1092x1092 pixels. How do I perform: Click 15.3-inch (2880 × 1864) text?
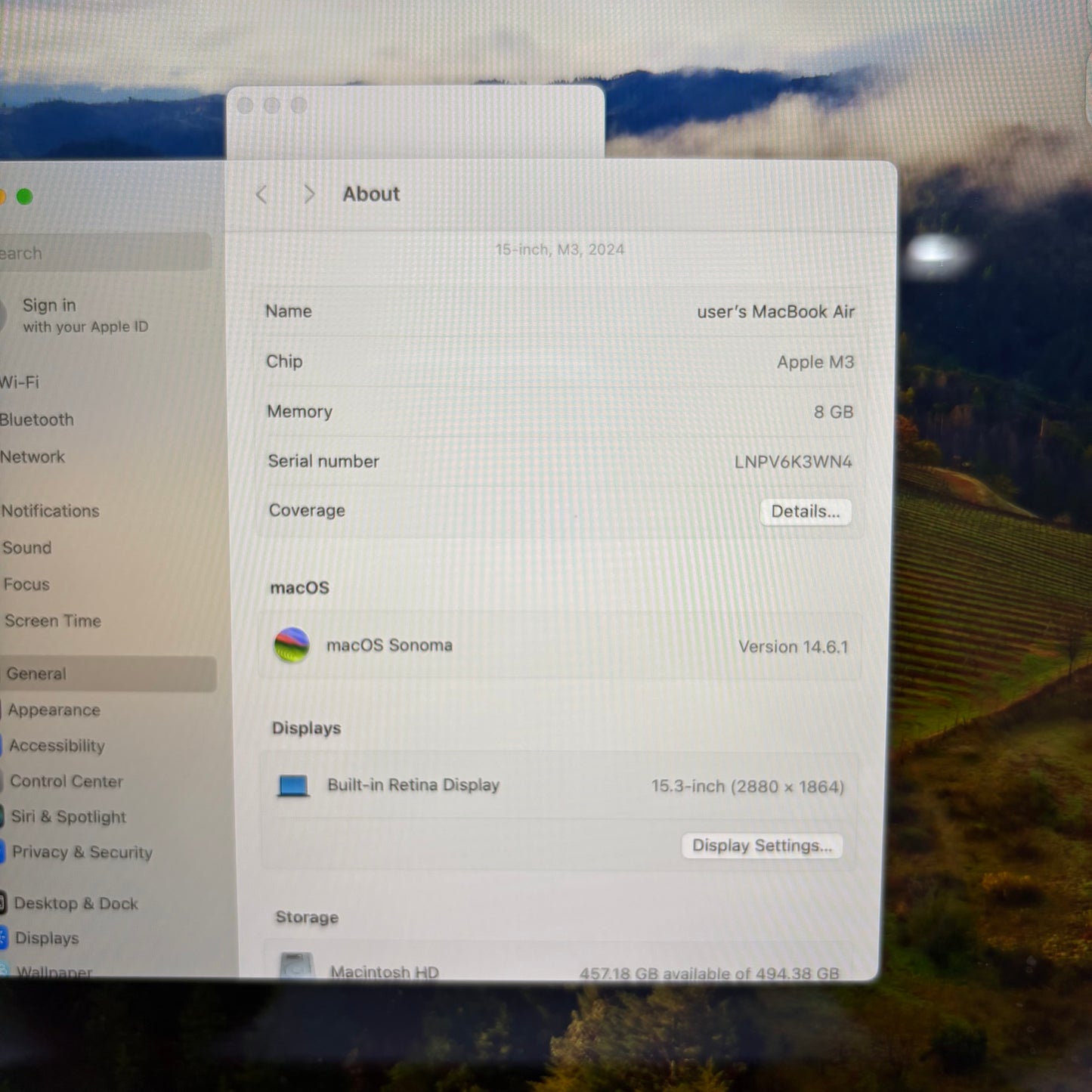[x=747, y=787]
